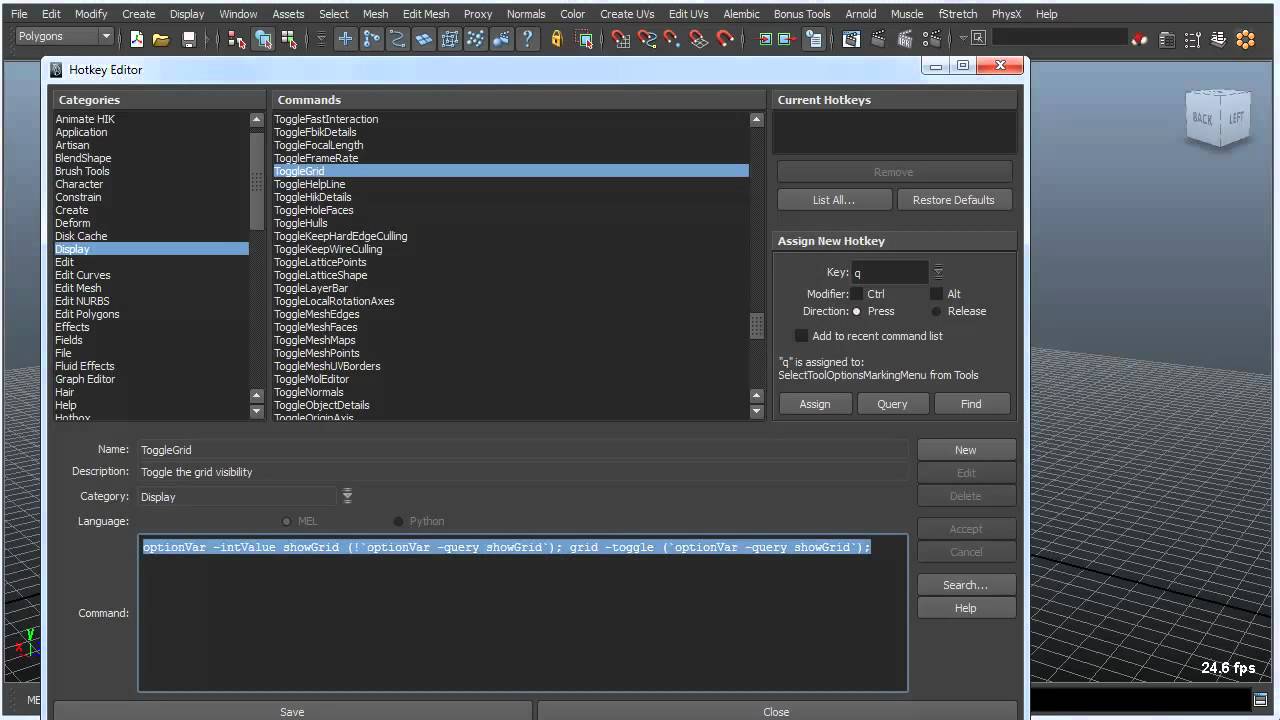
Task: Select the Release direction radio button
Action: coord(937,311)
